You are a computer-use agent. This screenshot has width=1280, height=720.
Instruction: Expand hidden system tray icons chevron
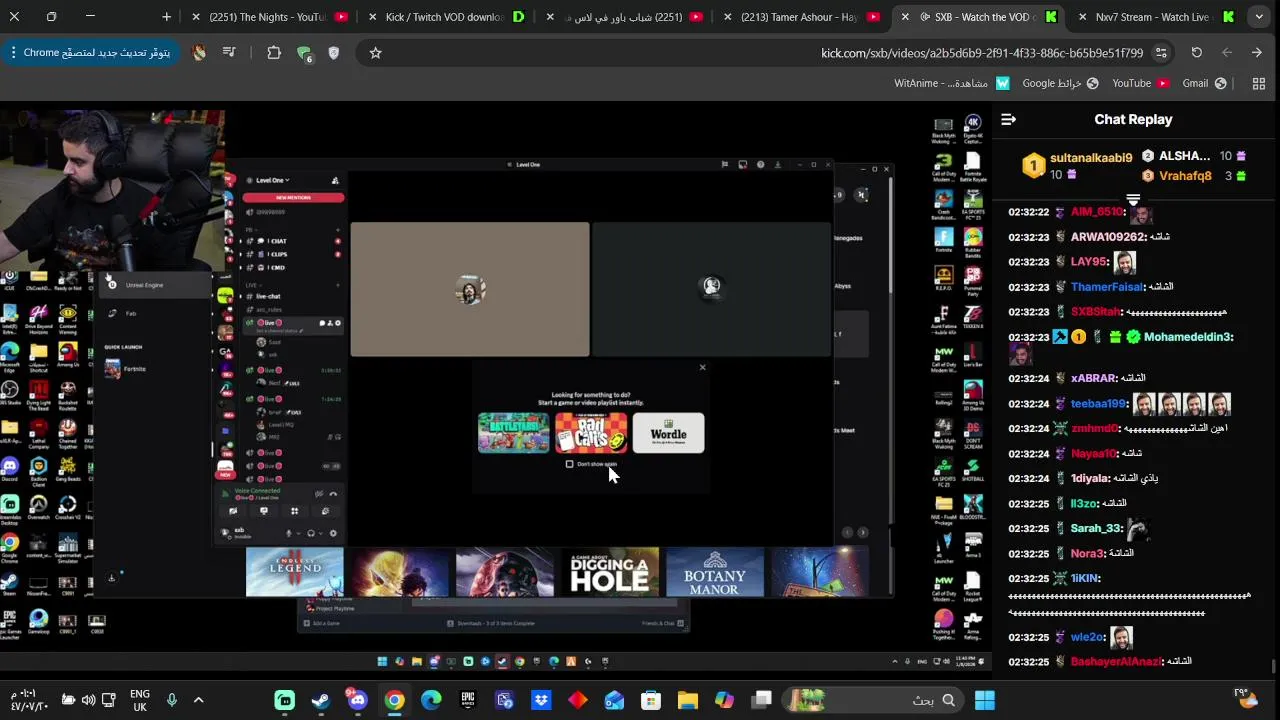point(198,700)
